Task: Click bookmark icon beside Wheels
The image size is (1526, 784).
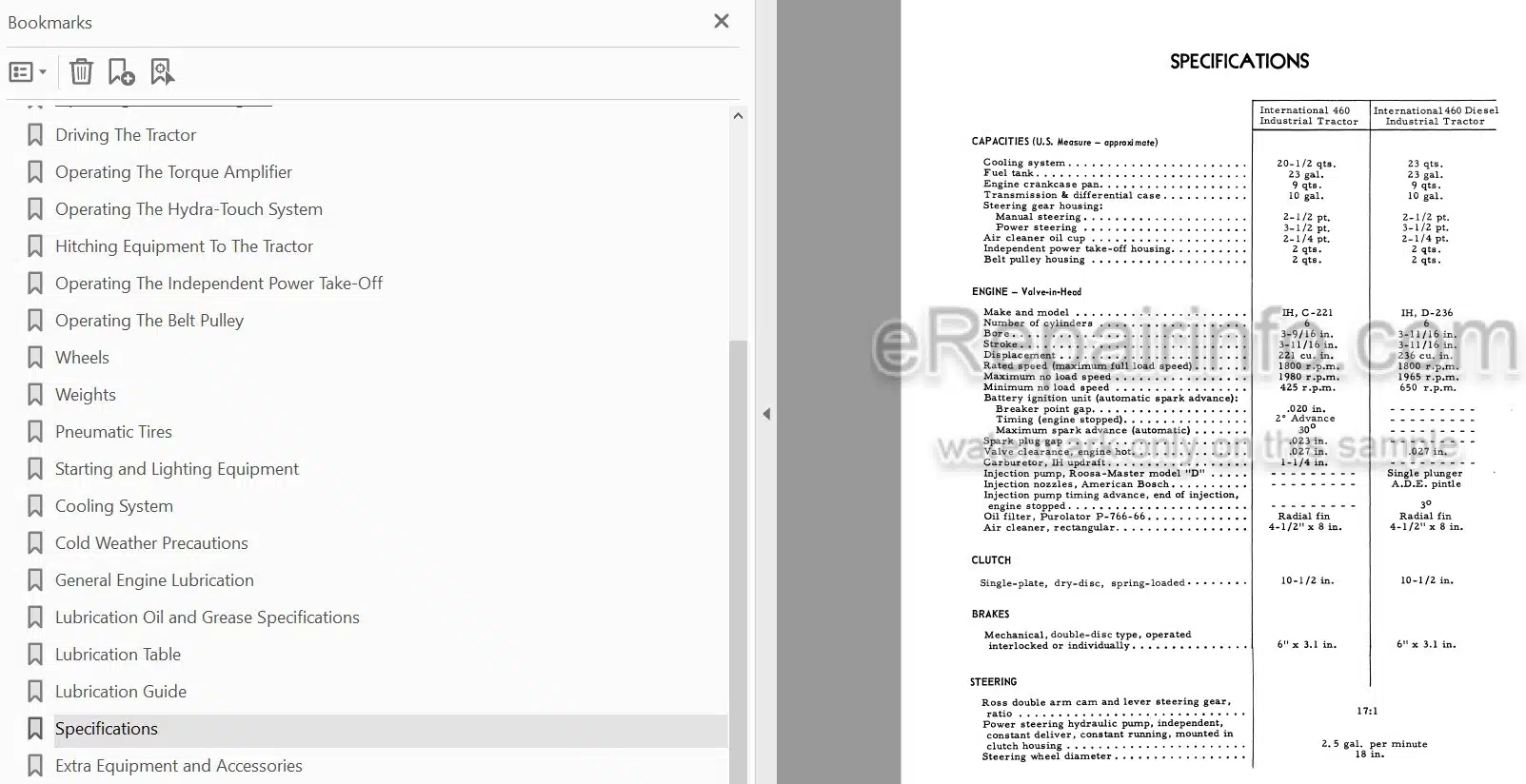Action: pyautogui.click(x=35, y=358)
